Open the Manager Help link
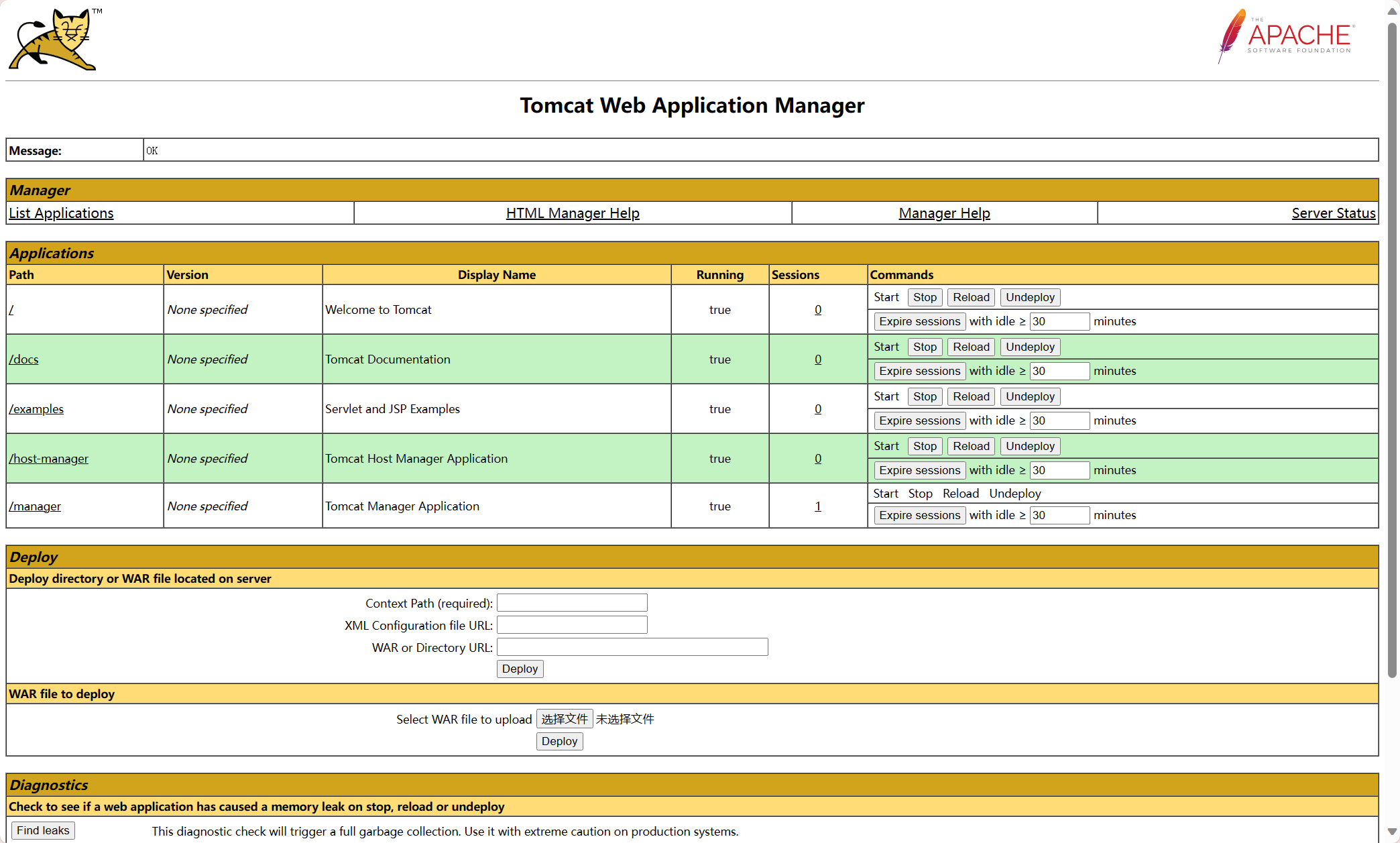Image resolution: width=1400 pixels, height=843 pixels. [944, 213]
